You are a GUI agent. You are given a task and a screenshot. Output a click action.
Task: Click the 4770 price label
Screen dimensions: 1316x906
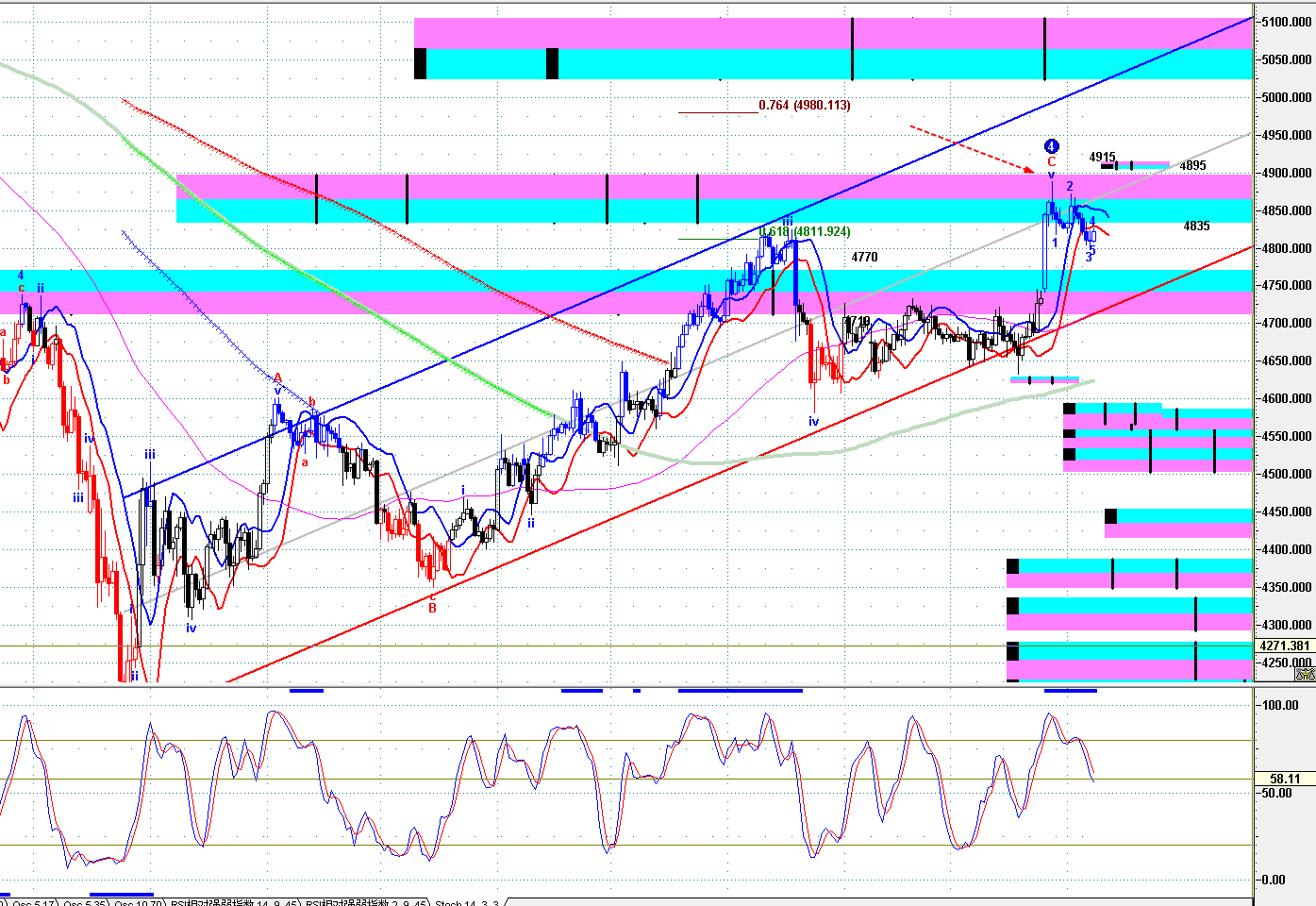pos(864,257)
